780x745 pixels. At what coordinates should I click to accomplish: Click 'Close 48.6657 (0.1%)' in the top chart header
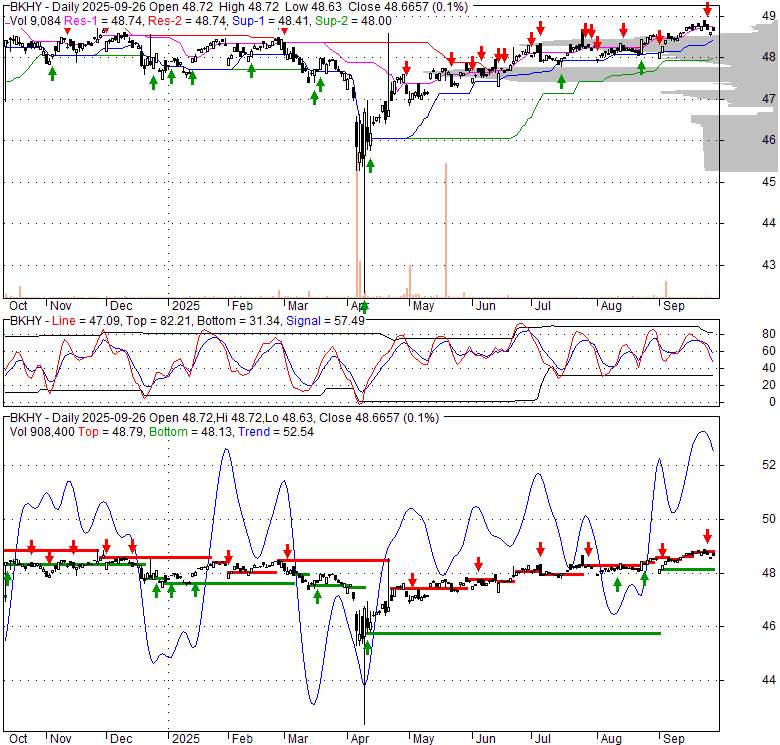click(x=408, y=7)
